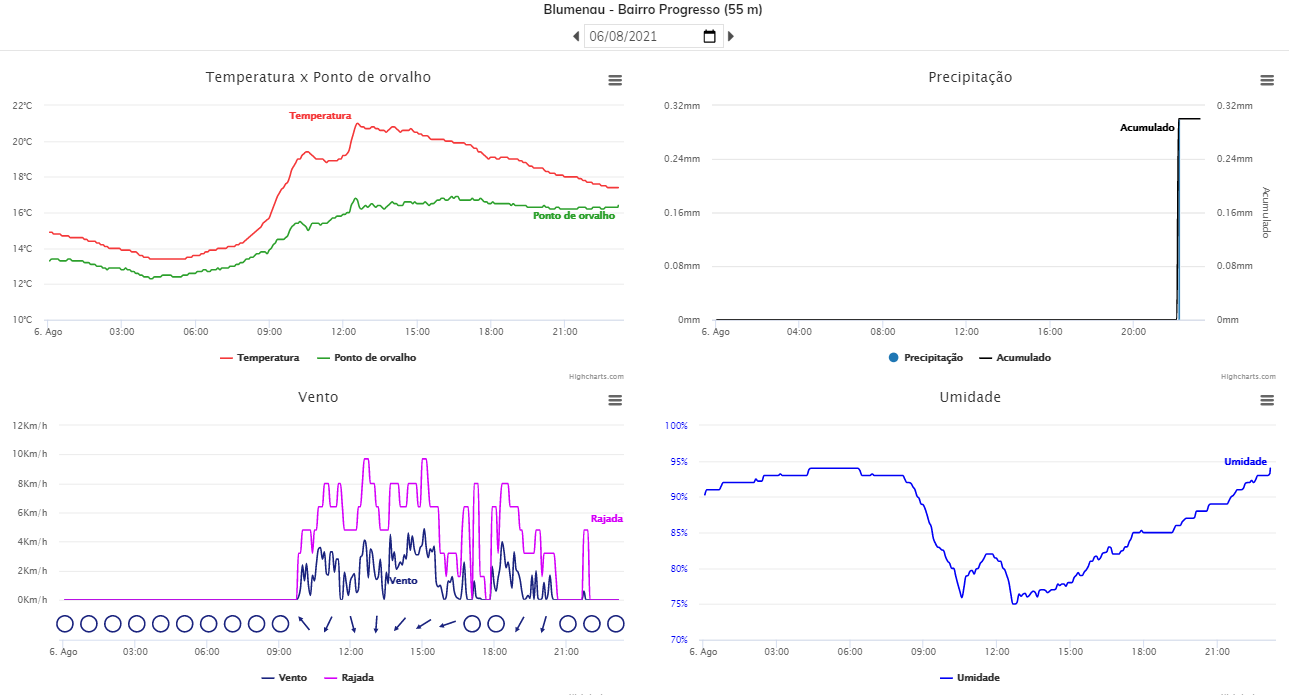Click the north-west wind direction arrow

[304, 624]
